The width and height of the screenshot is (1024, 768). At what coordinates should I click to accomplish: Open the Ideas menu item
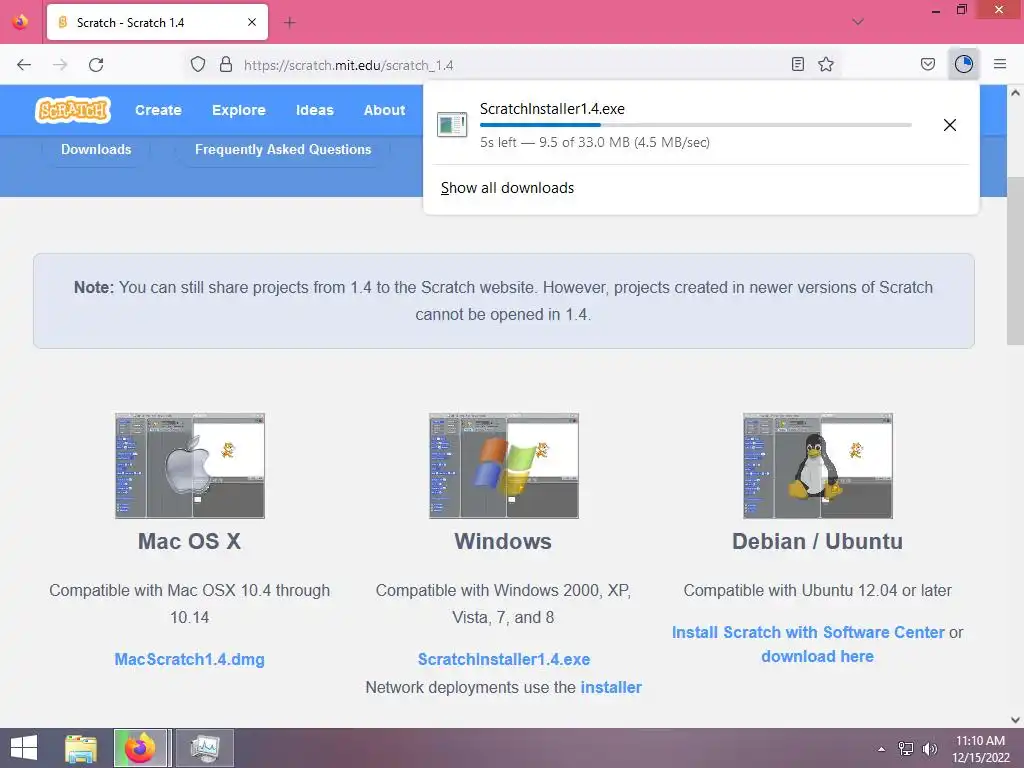[x=315, y=110]
